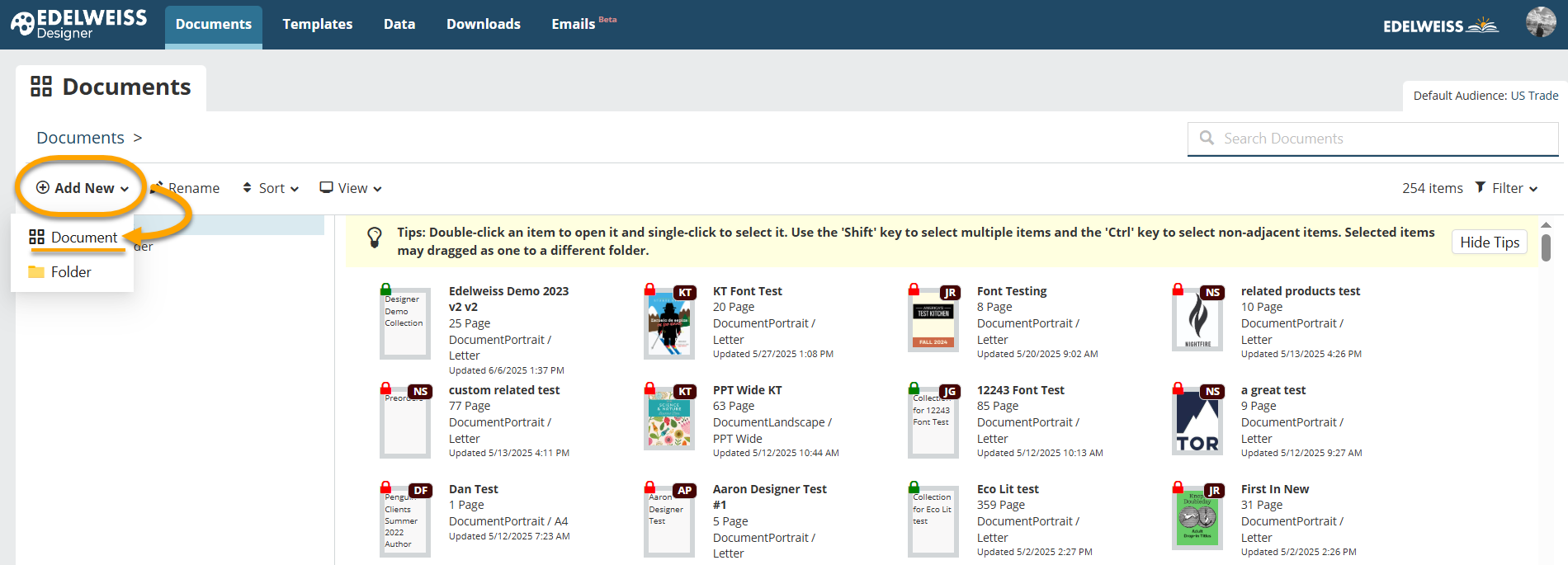Click the DF badge on Dan Test
1568x565 pixels.
pyautogui.click(x=421, y=491)
